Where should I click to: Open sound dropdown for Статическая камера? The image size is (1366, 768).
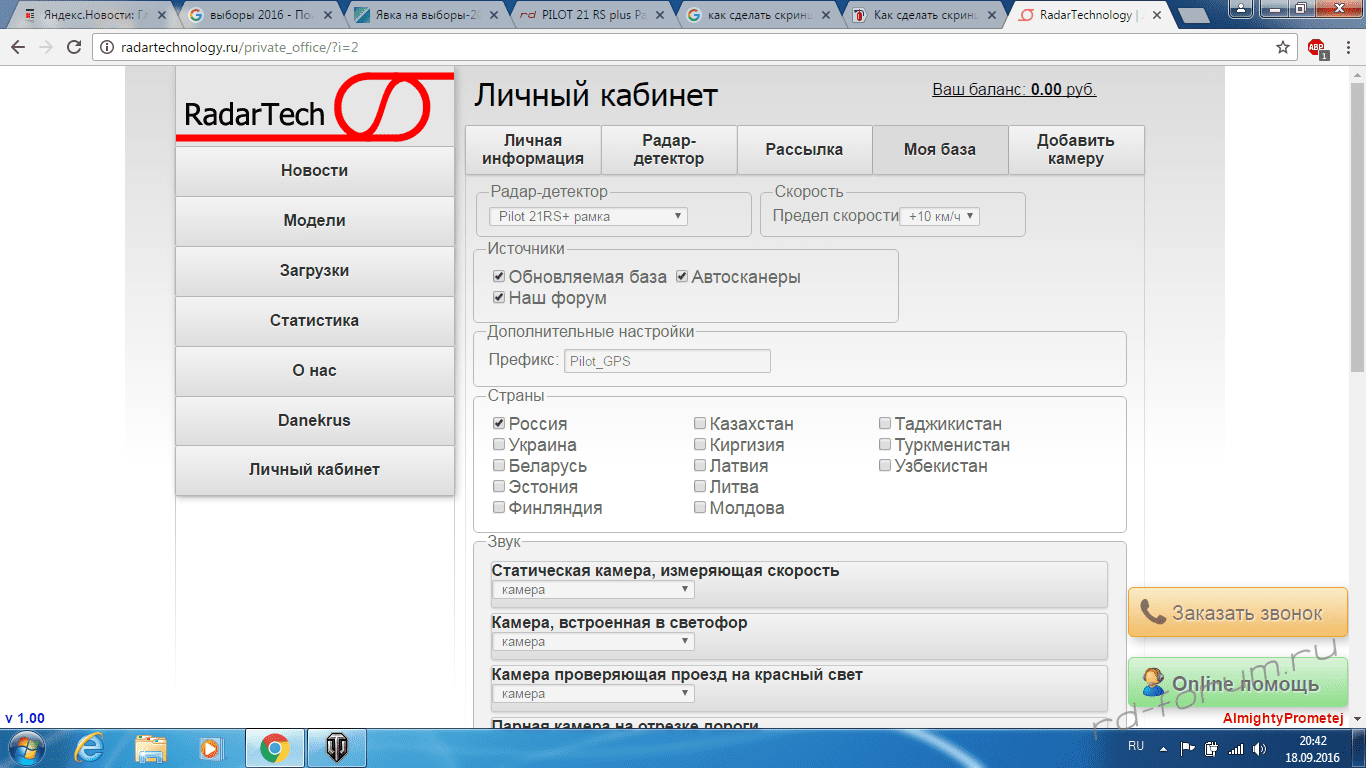pos(593,590)
